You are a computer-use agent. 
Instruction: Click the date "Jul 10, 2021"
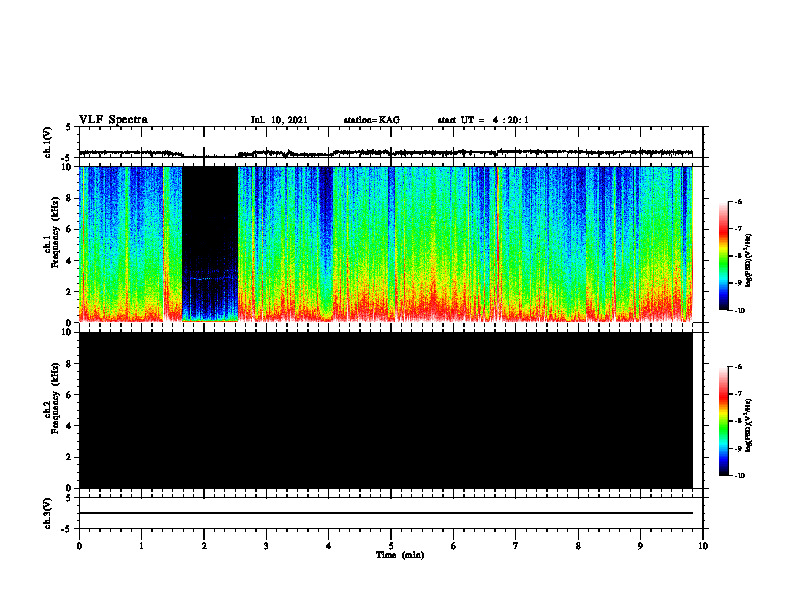point(279,120)
